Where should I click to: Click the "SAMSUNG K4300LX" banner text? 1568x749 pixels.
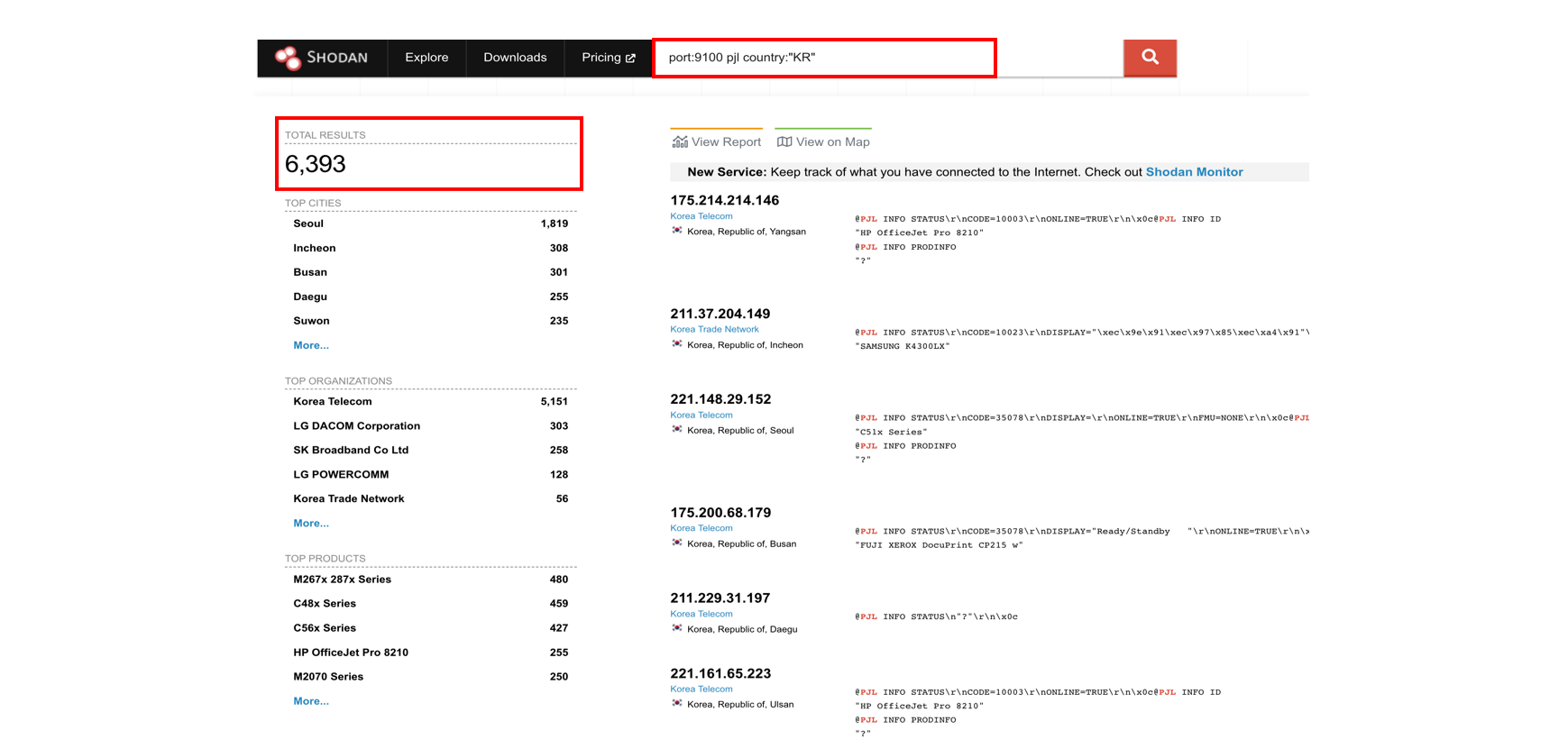point(903,346)
